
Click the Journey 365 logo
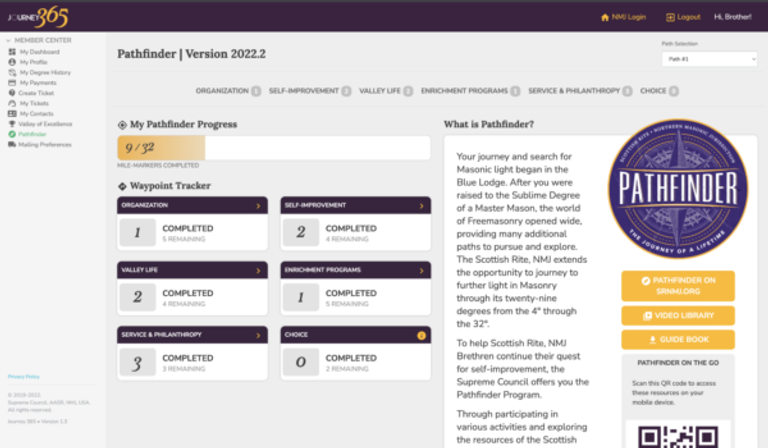(x=38, y=17)
